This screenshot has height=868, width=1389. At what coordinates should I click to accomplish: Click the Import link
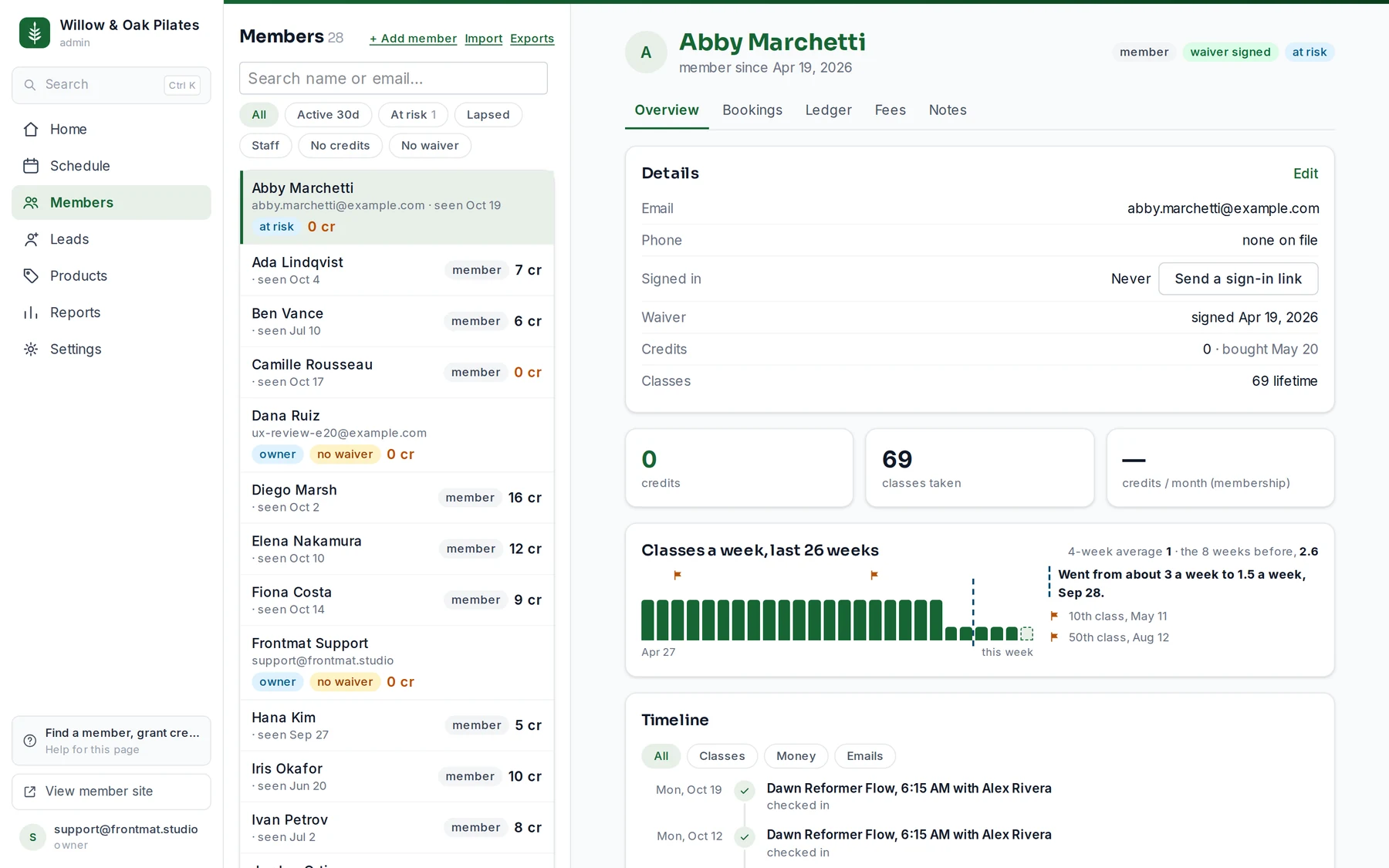click(483, 39)
